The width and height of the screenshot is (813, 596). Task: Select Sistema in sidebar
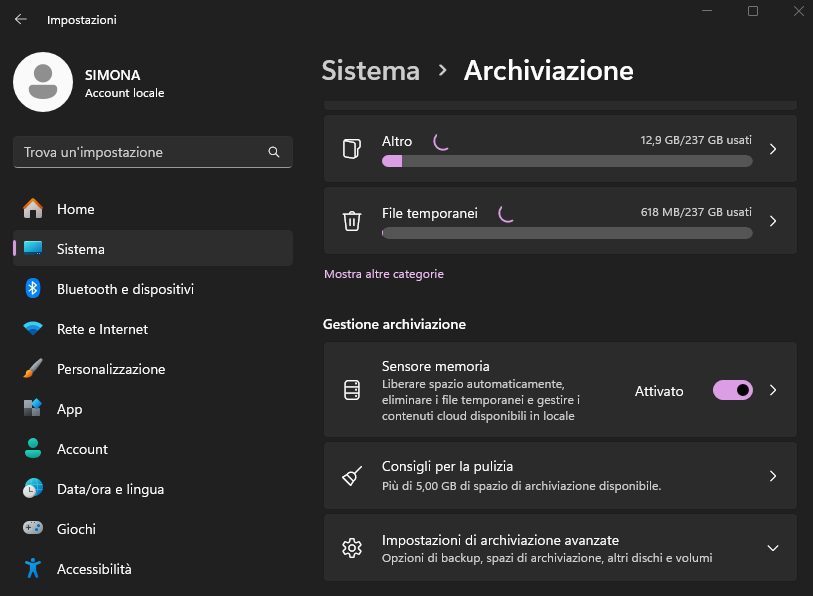tap(153, 248)
